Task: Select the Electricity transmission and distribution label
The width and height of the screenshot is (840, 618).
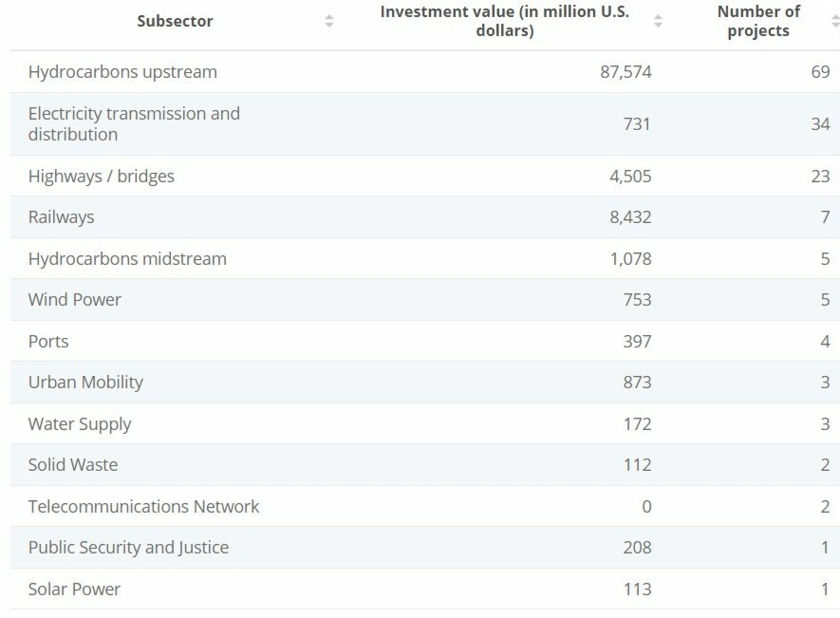Action: pyautogui.click(x=134, y=124)
